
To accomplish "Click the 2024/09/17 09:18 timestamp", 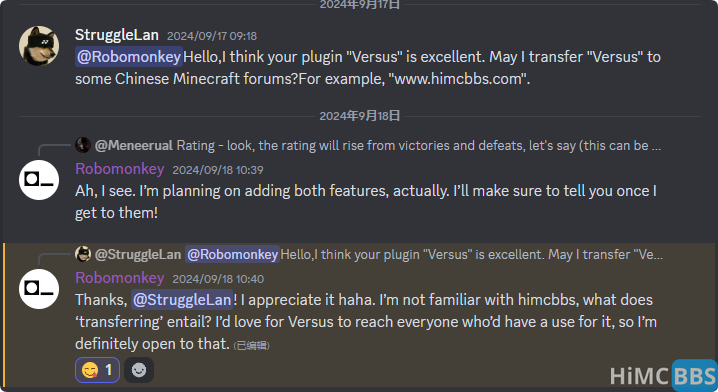I will click(x=212, y=36).
